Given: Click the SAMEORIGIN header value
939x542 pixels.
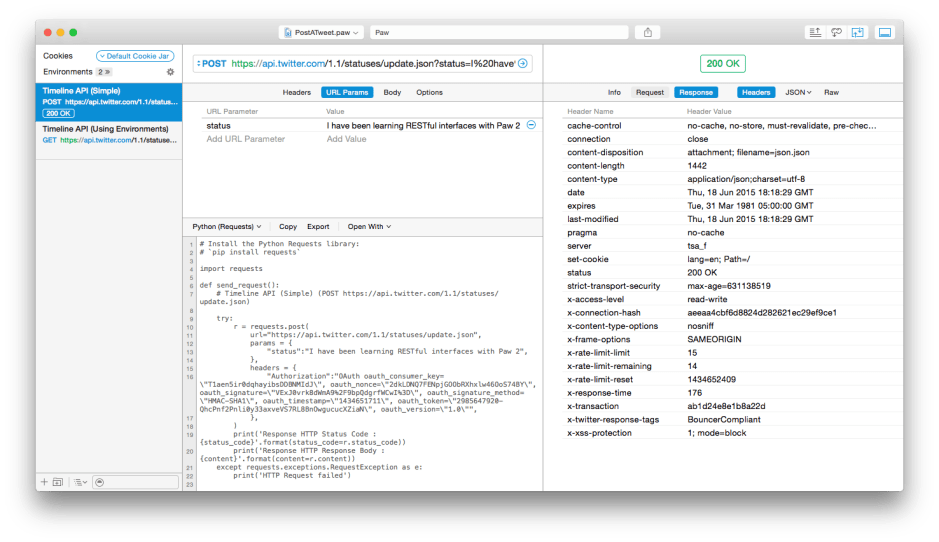Looking at the screenshot, I should coord(714,340).
